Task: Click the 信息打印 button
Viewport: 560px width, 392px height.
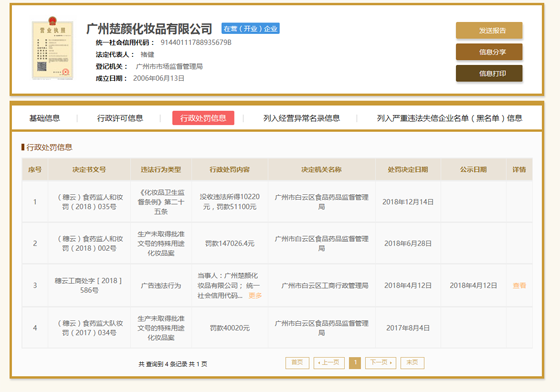Action: click(x=489, y=73)
